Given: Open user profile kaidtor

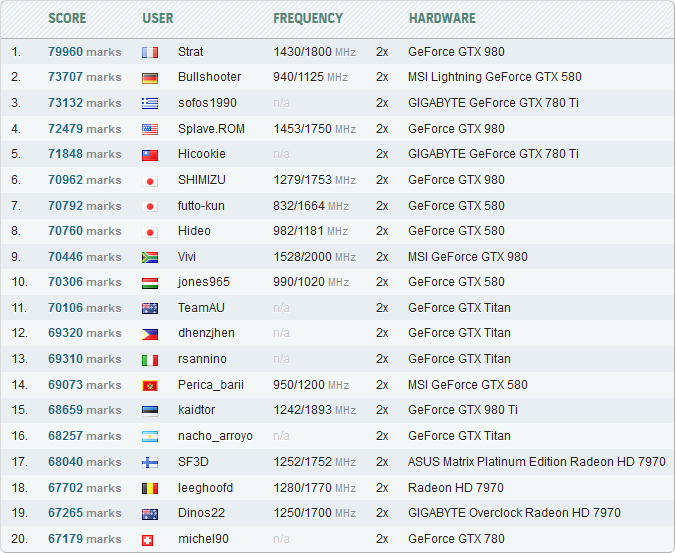Looking at the screenshot, I should [x=199, y=410].
